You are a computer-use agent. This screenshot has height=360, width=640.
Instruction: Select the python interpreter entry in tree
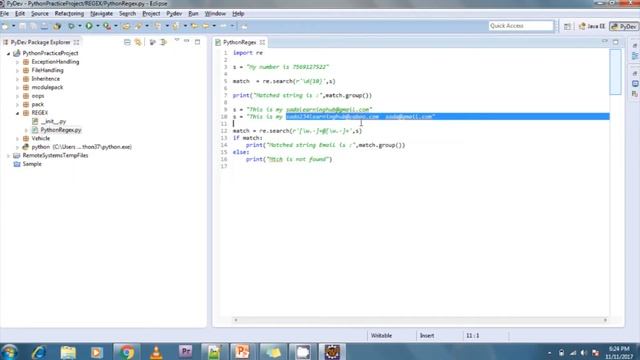[x=81, y=147]
